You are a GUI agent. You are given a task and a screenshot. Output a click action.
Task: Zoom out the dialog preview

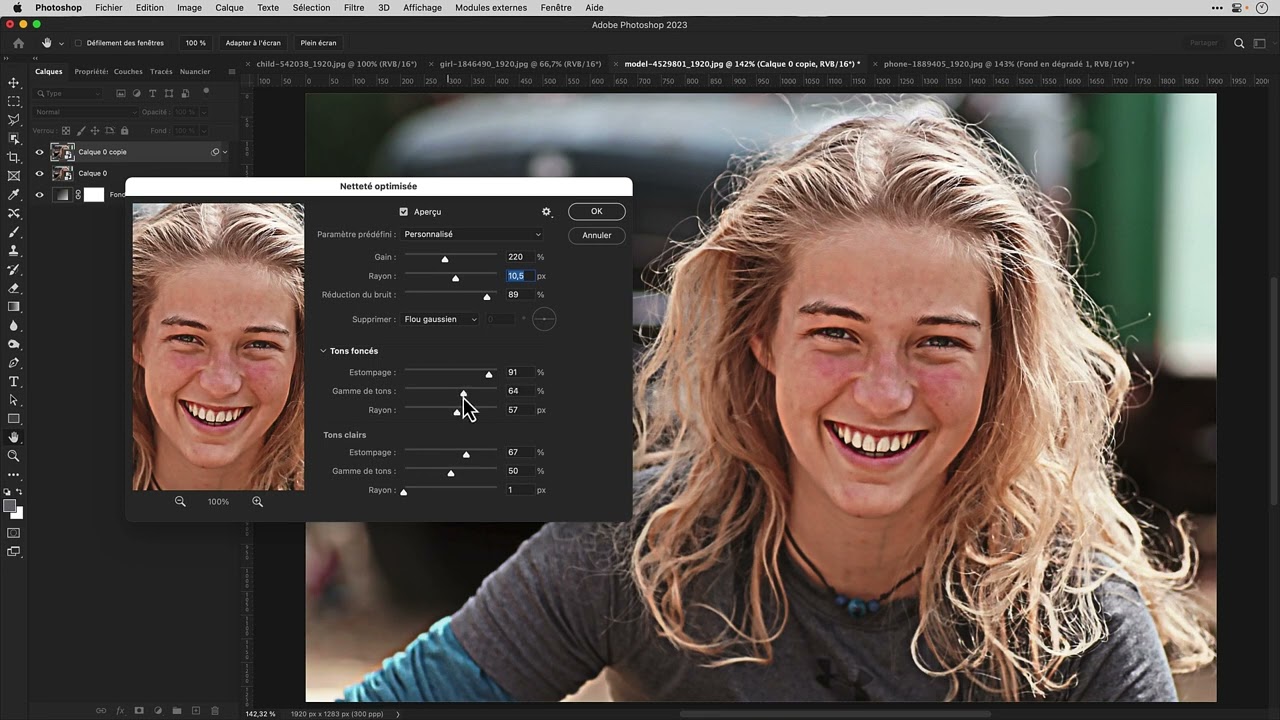point(180,502)
